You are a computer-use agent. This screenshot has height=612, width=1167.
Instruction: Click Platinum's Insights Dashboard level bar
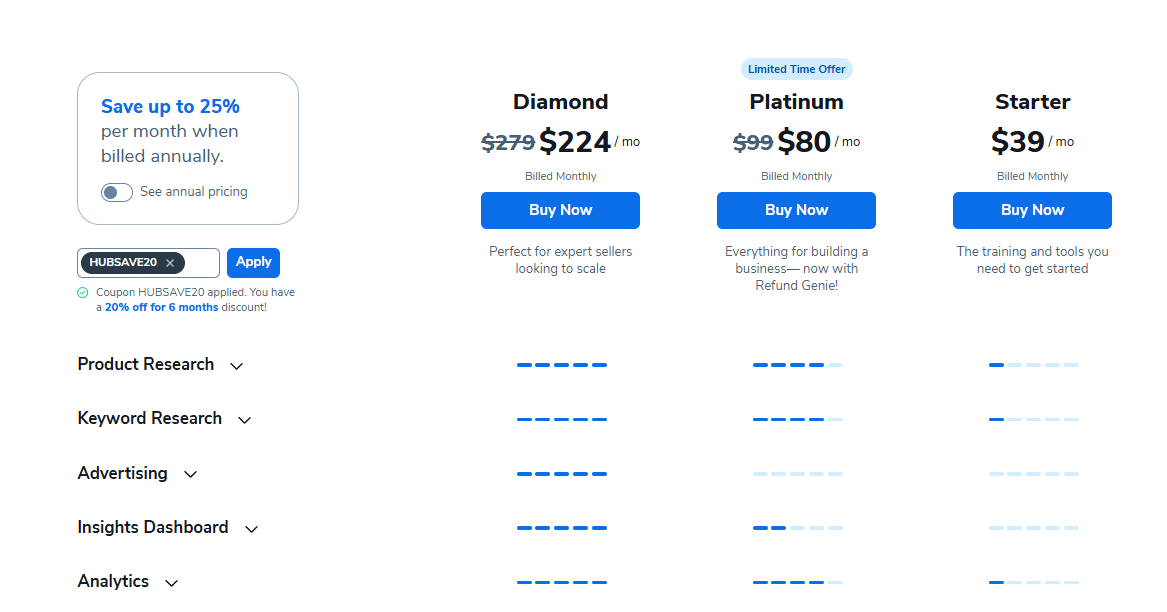point(797,527)
